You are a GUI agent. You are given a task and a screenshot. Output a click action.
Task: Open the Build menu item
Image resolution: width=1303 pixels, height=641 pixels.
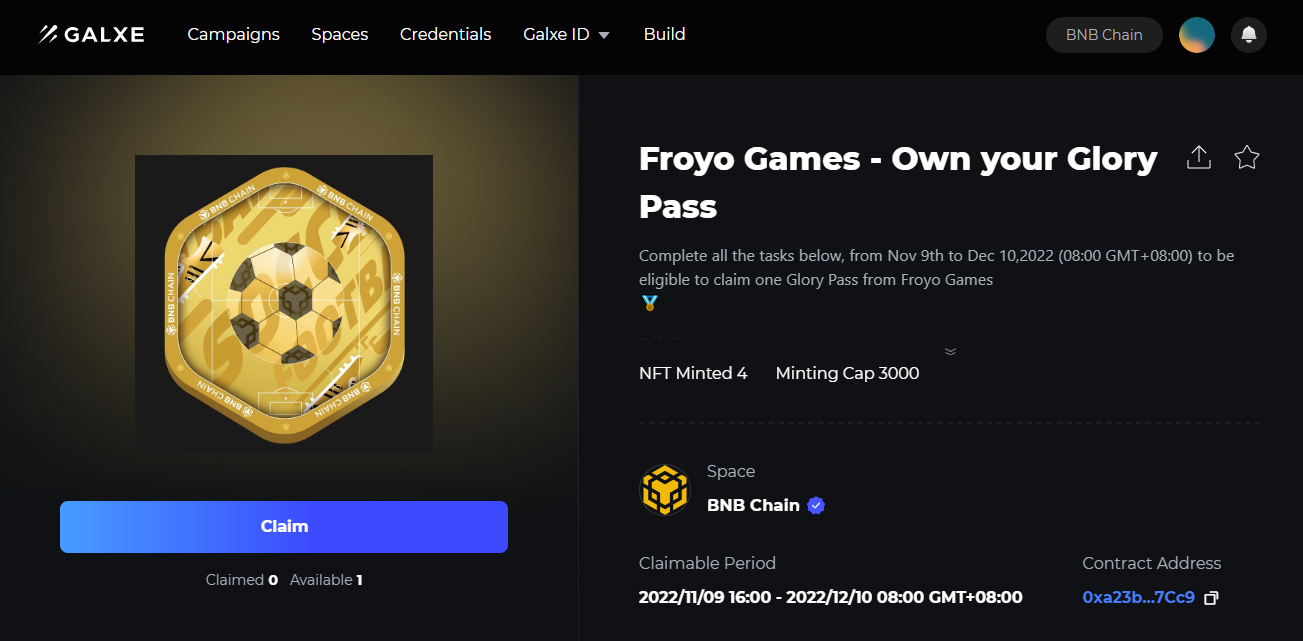664,34
